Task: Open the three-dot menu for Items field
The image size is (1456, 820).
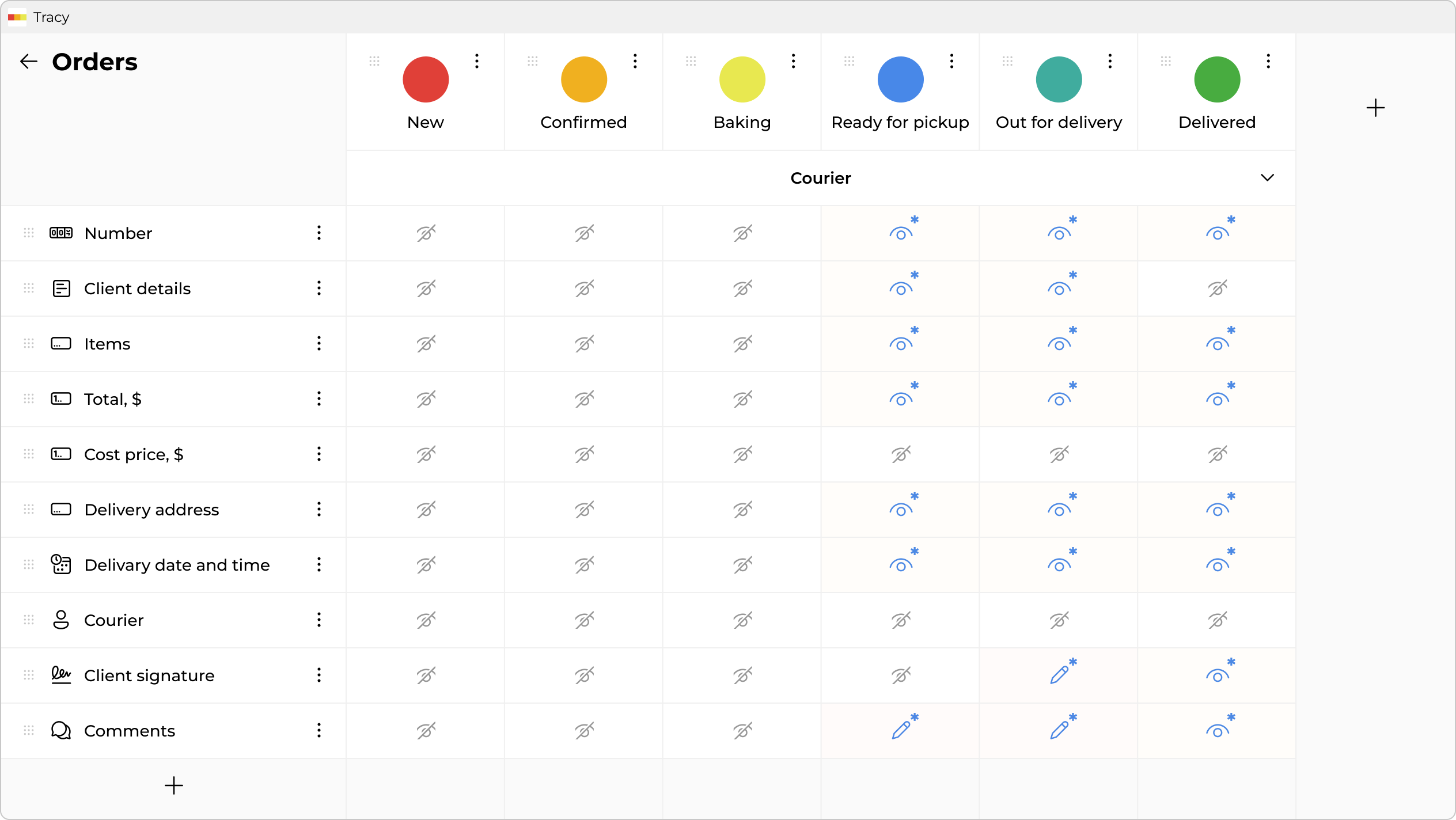Action: point(319,344)
